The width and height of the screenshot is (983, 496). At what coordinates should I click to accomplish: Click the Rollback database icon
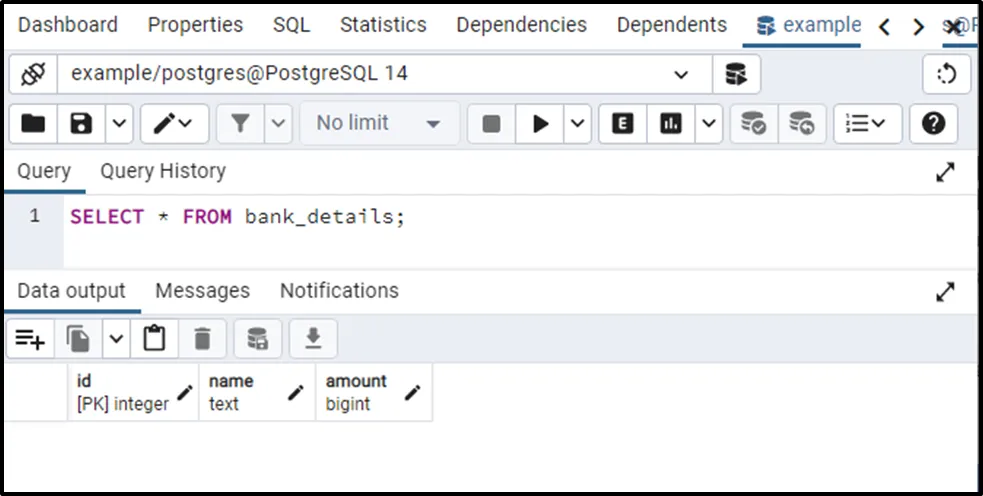pos(802,124)
